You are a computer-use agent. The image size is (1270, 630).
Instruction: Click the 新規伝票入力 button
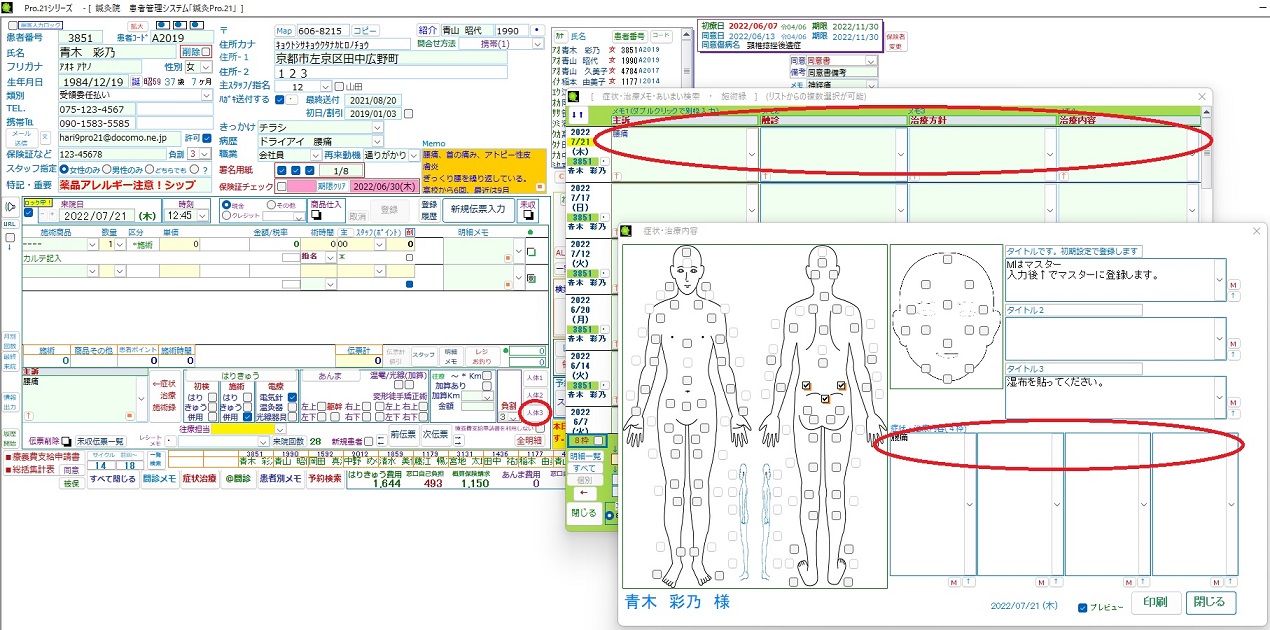[x=478, y=208]
